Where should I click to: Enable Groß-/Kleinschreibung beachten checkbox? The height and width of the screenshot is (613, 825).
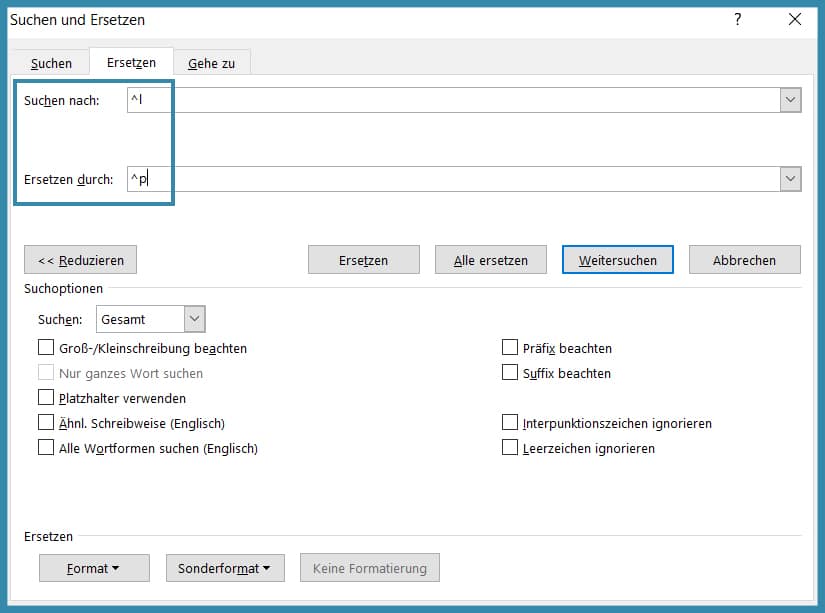click(46, 348)
